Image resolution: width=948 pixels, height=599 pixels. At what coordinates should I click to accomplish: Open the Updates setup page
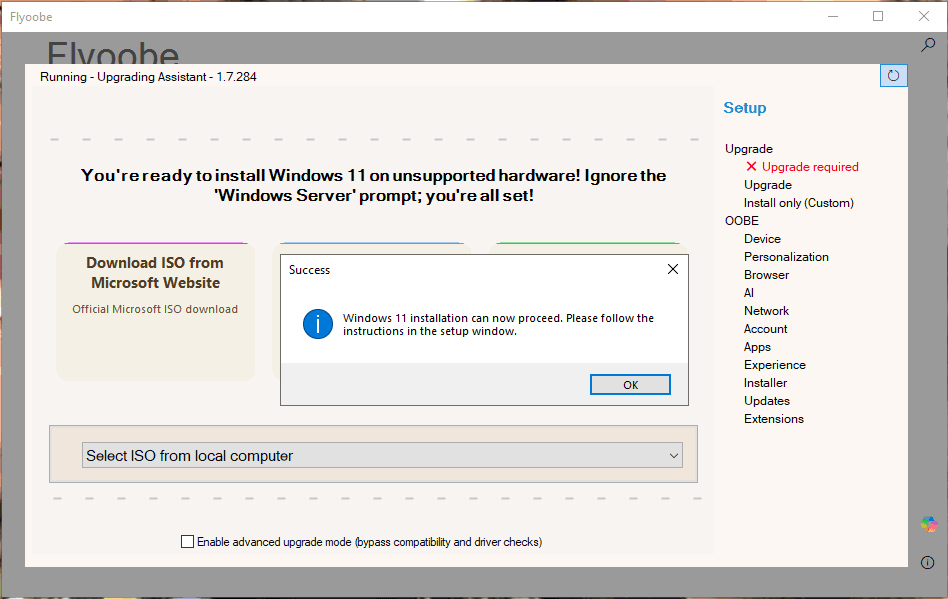tap(767, 401)
